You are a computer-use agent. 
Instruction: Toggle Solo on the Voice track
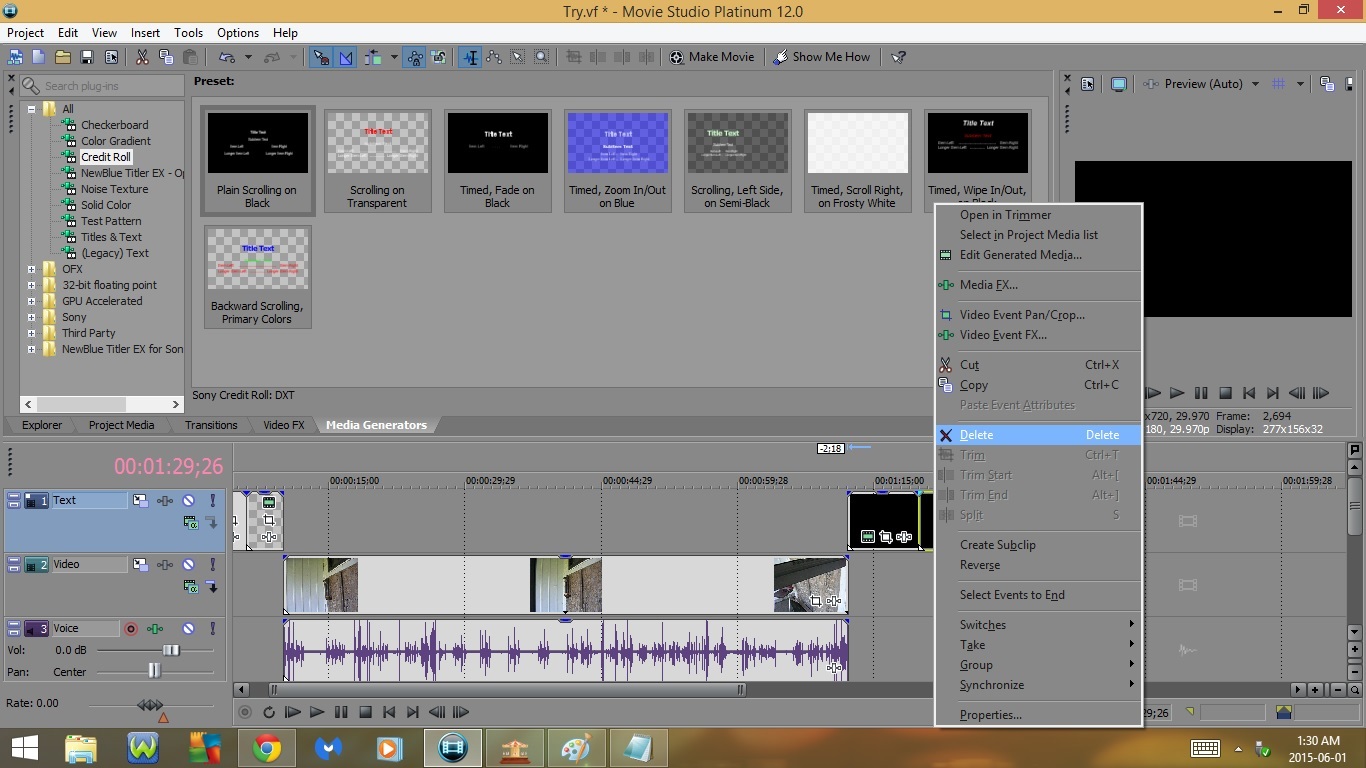pyautogui.click(x=212, y=629)
